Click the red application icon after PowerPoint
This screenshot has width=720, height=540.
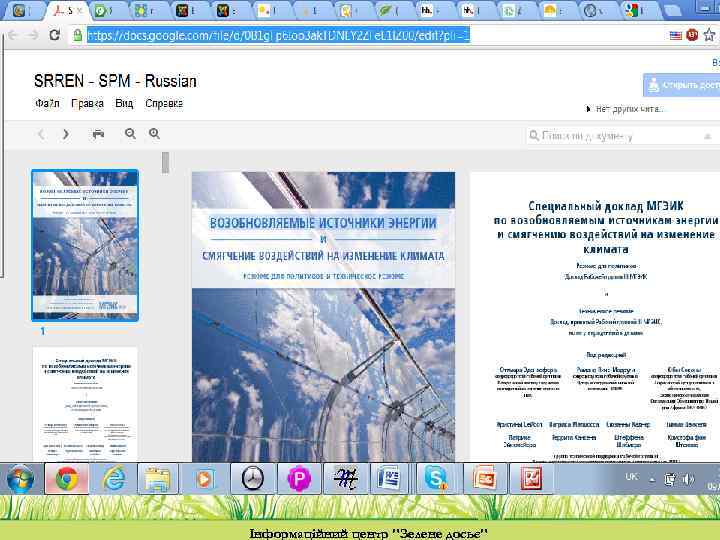(531, 478)
